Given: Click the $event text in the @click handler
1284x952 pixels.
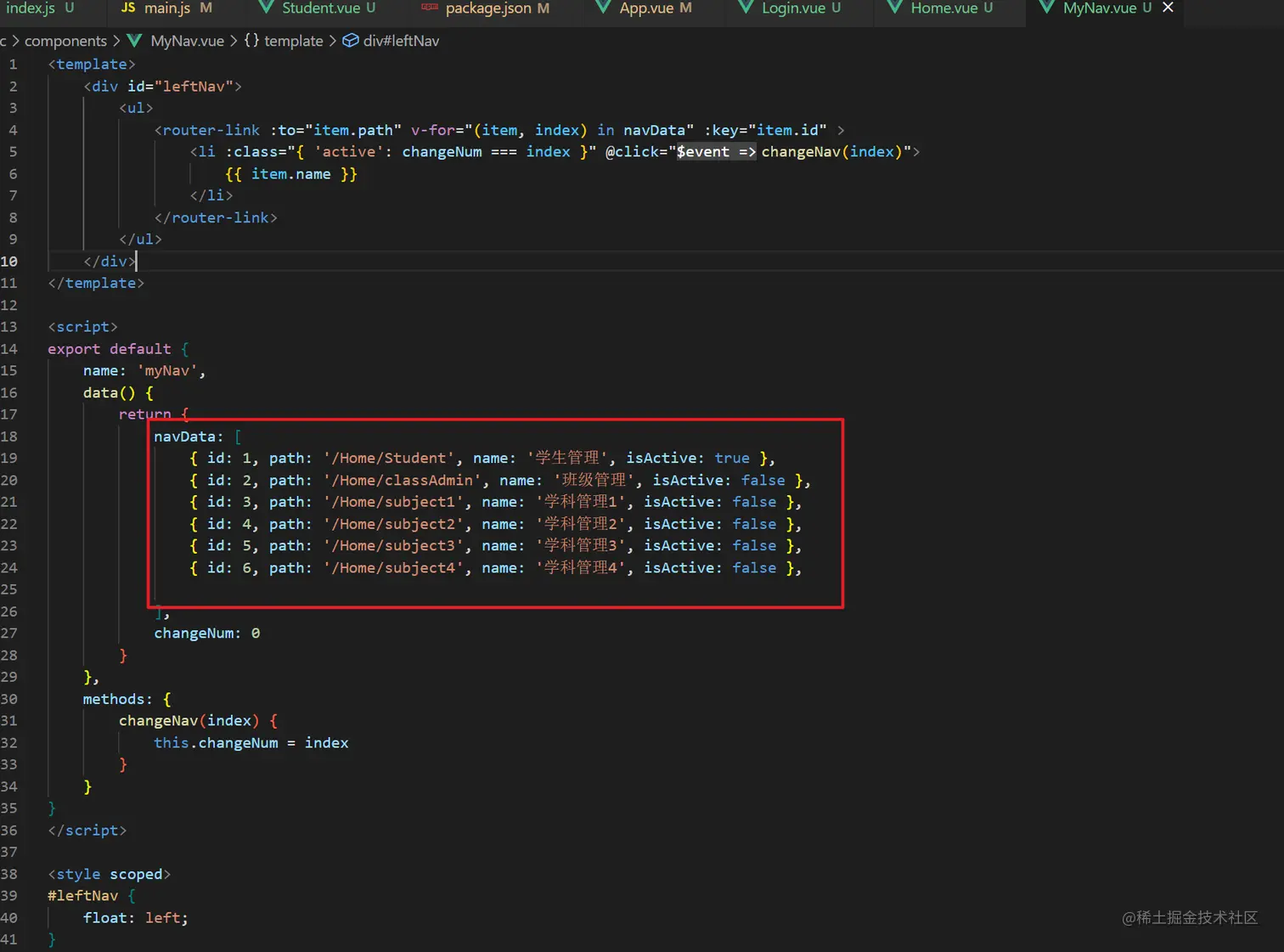Looking at the screenshot, I should (702, 152).
